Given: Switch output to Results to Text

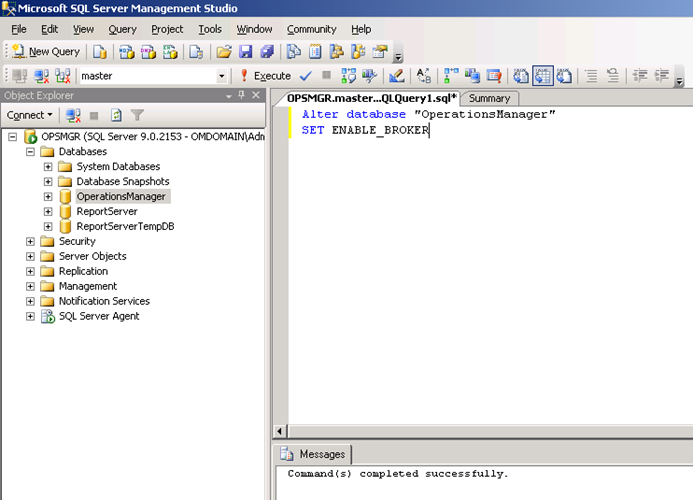Looking at the screenshot, I should click(521, 76).
